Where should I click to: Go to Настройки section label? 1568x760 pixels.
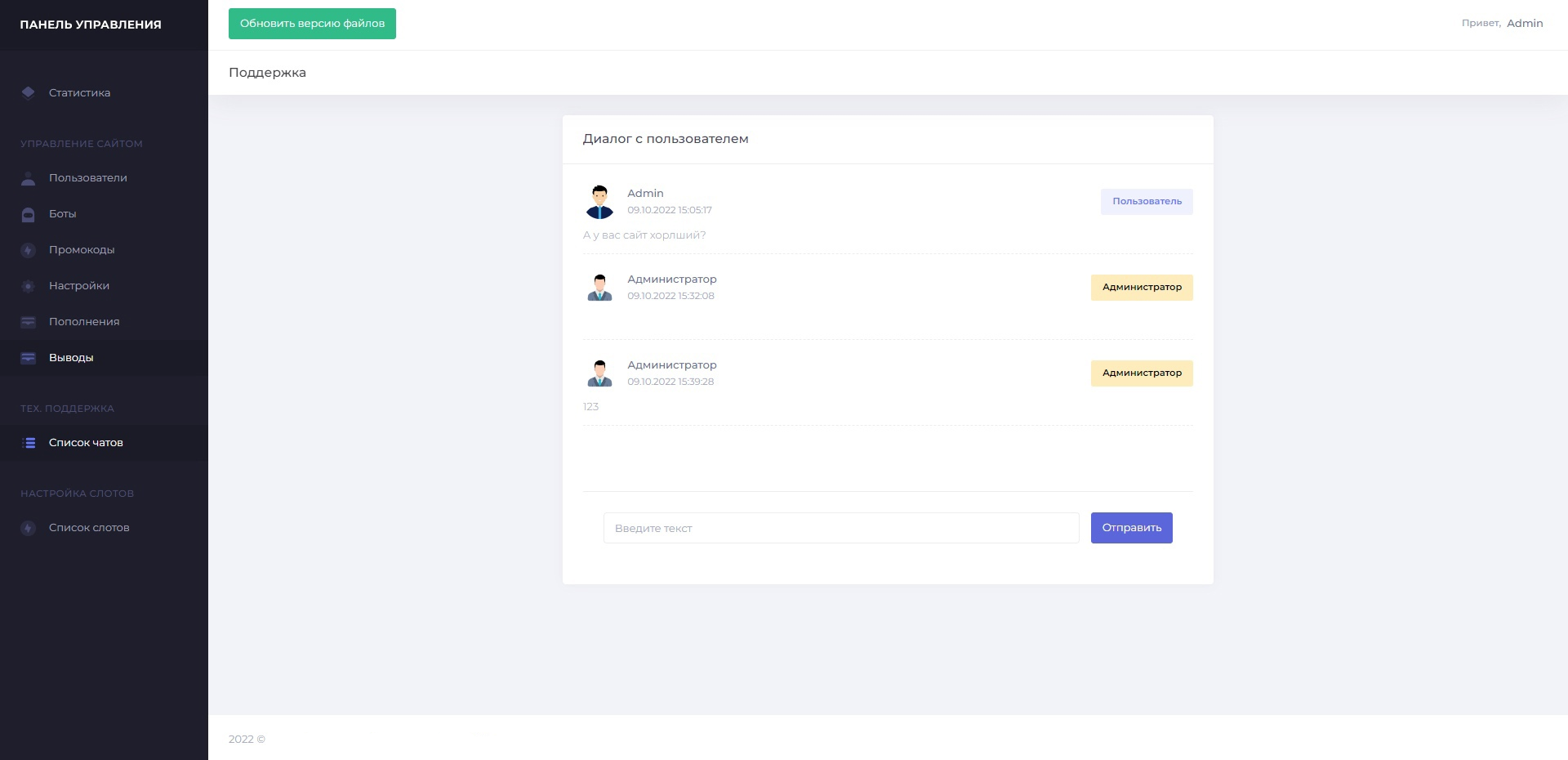tap(79, 286)
